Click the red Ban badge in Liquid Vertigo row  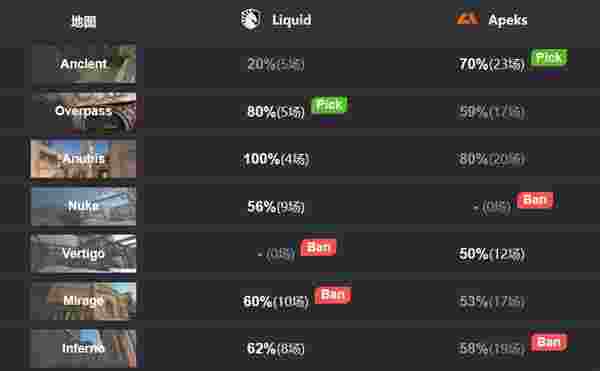pyautogui.click(x=318, y=248)
